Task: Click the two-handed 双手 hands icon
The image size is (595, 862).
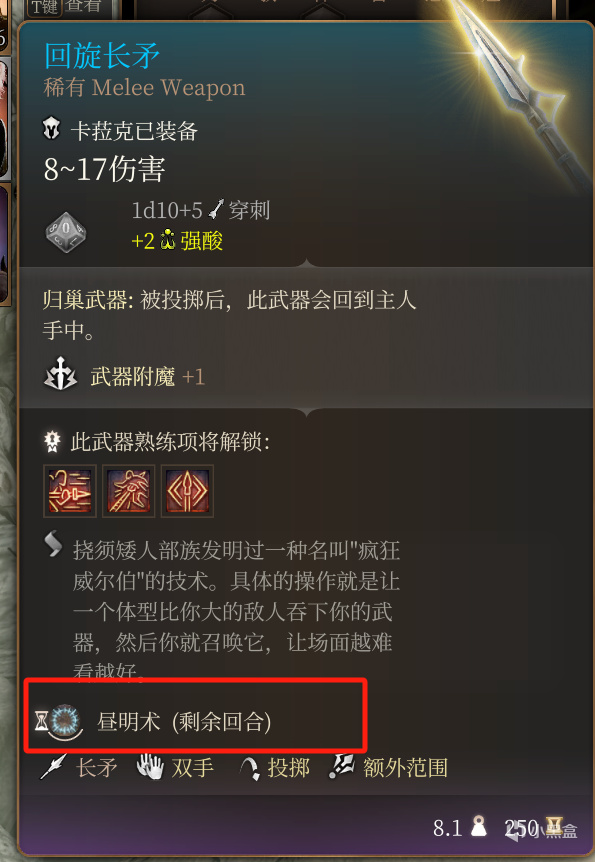Action: (150, 767)
